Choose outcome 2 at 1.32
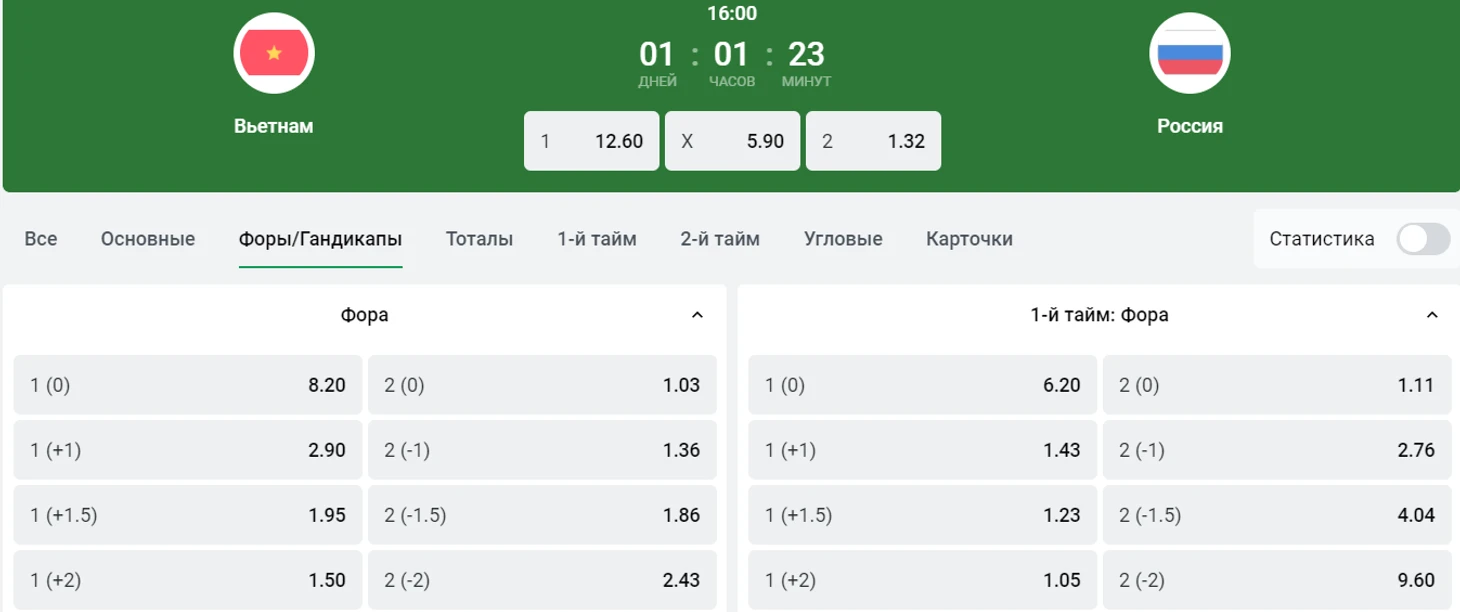 point(874,141)
